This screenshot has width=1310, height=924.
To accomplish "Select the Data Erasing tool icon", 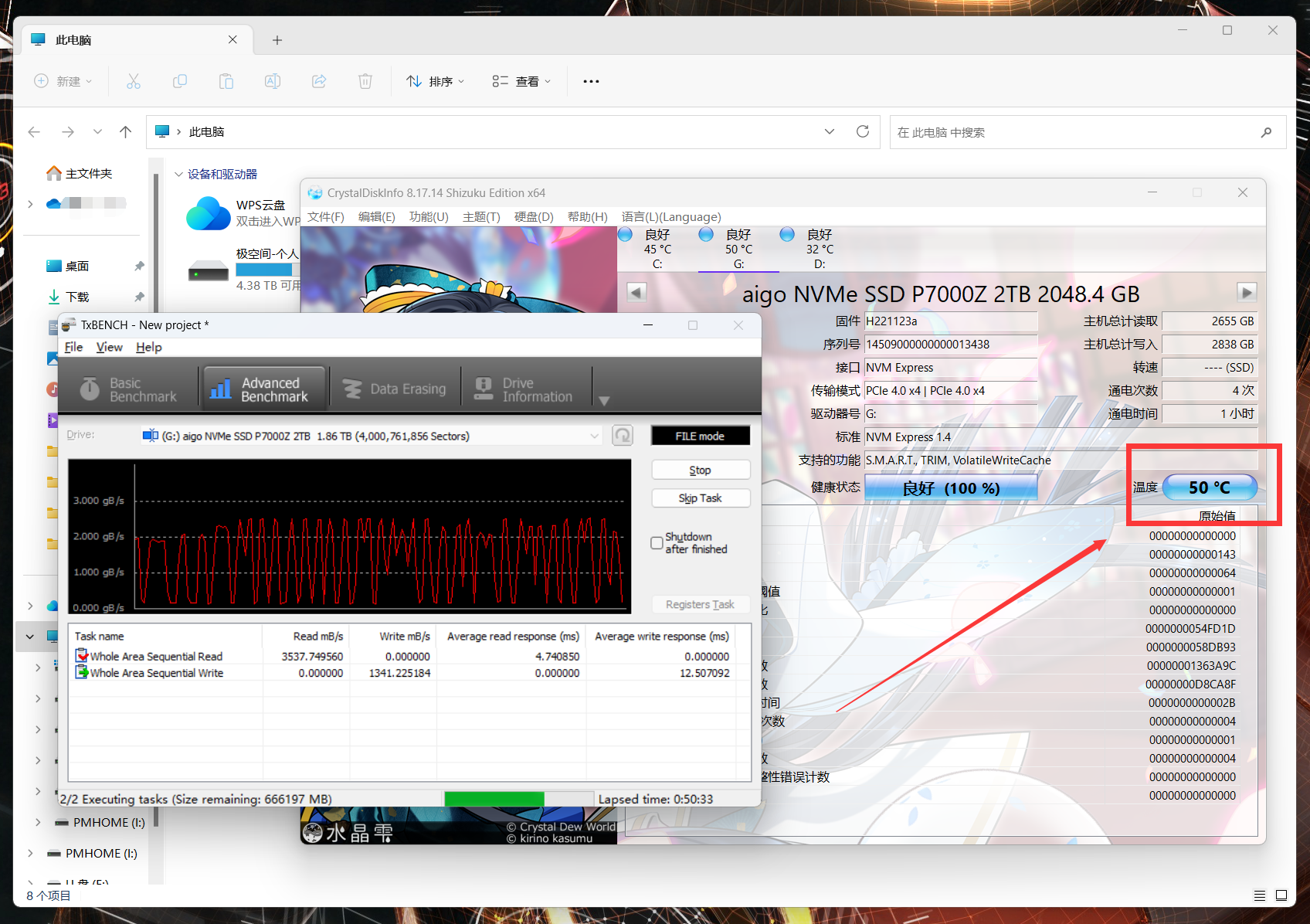I will coord(352,389).
